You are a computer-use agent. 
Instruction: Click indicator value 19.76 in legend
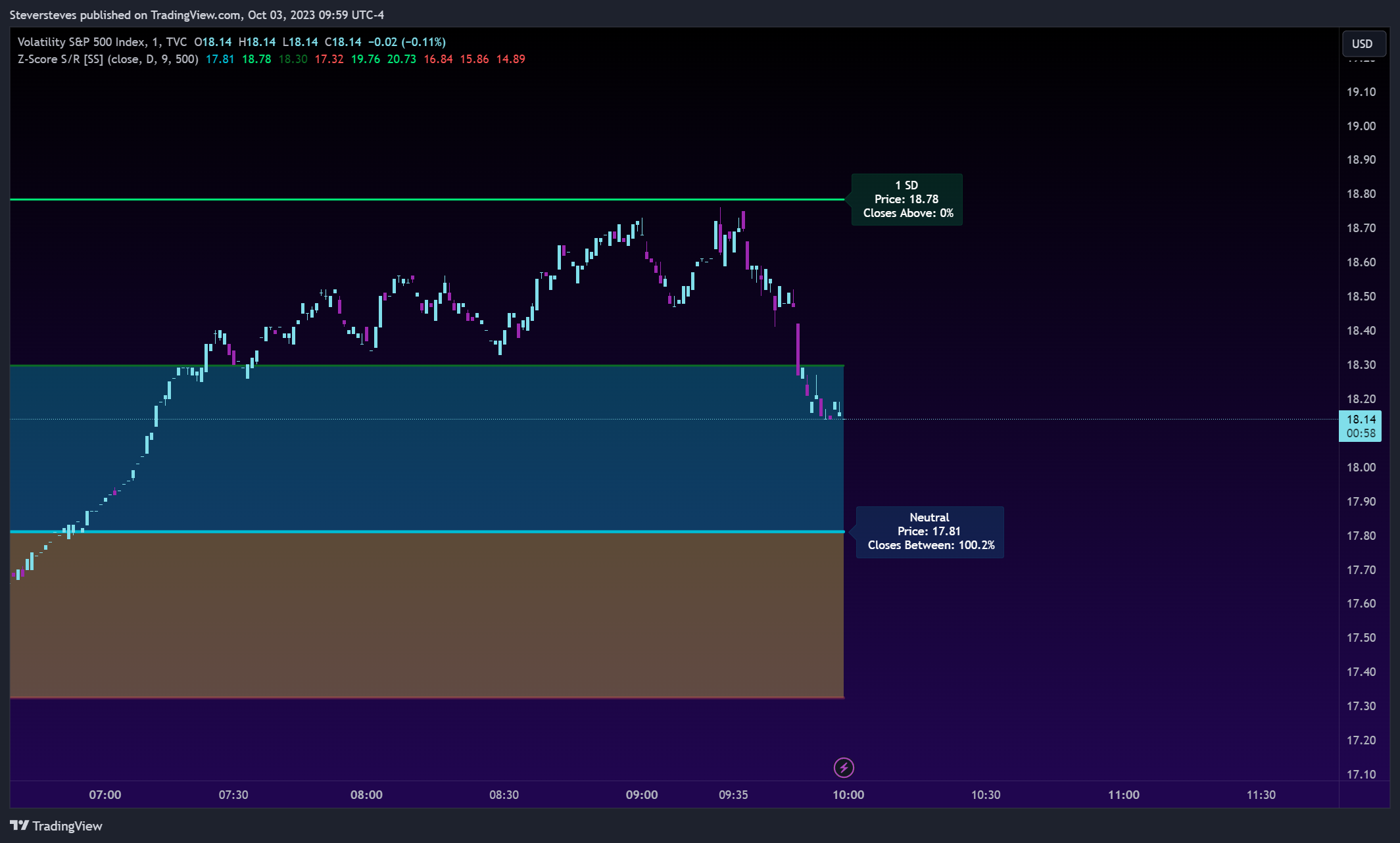[366, 59]
